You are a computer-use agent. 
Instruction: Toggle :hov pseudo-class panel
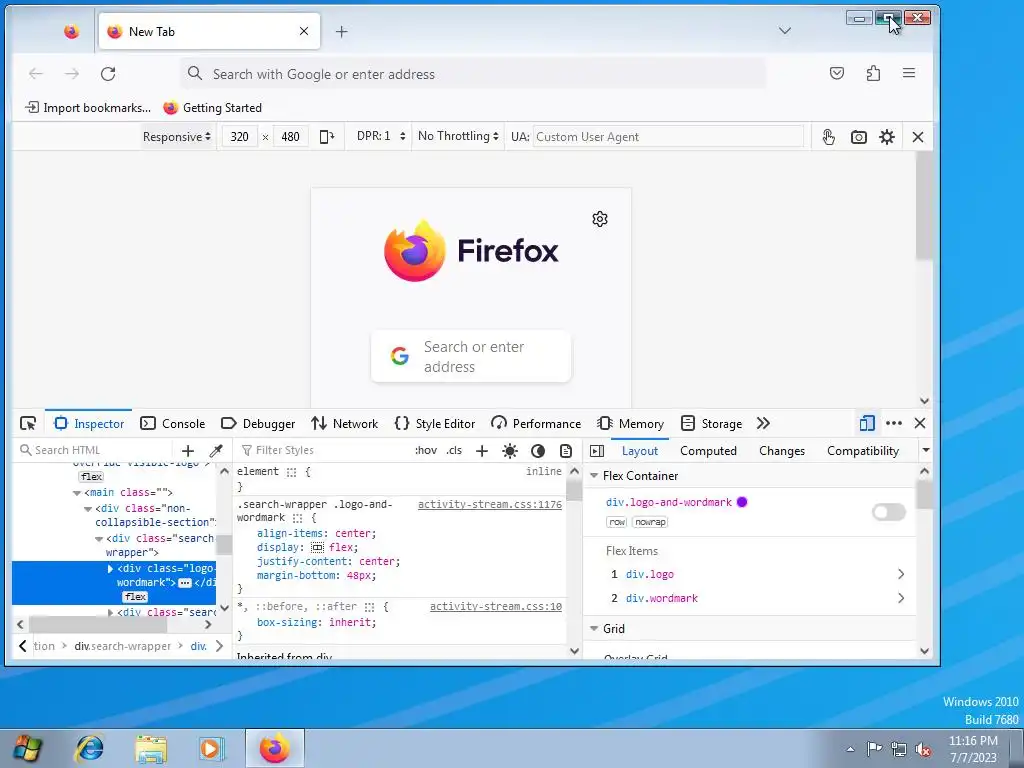tap(426, 450)
